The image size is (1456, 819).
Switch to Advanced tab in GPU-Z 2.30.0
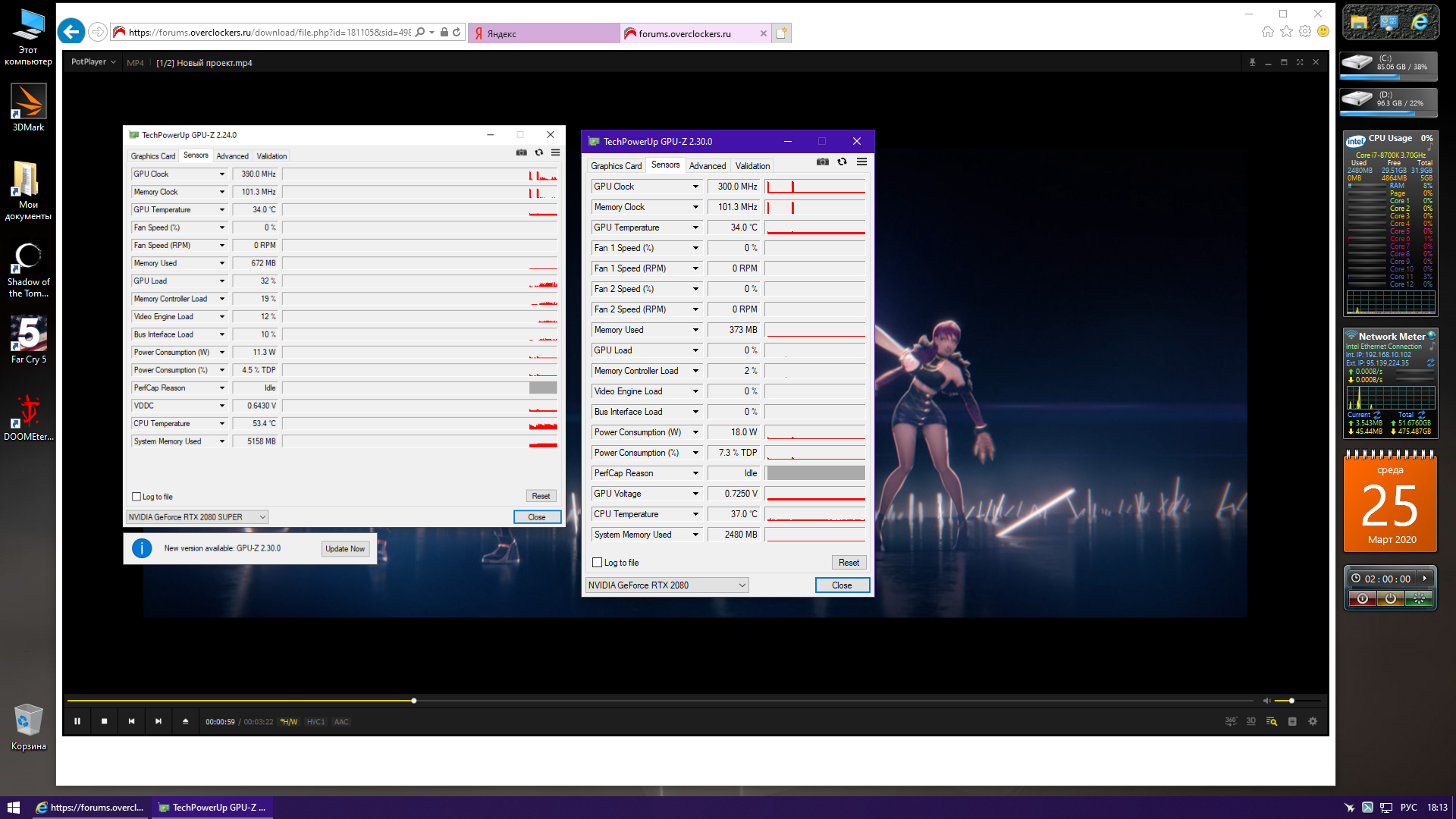tap(707, 166)
